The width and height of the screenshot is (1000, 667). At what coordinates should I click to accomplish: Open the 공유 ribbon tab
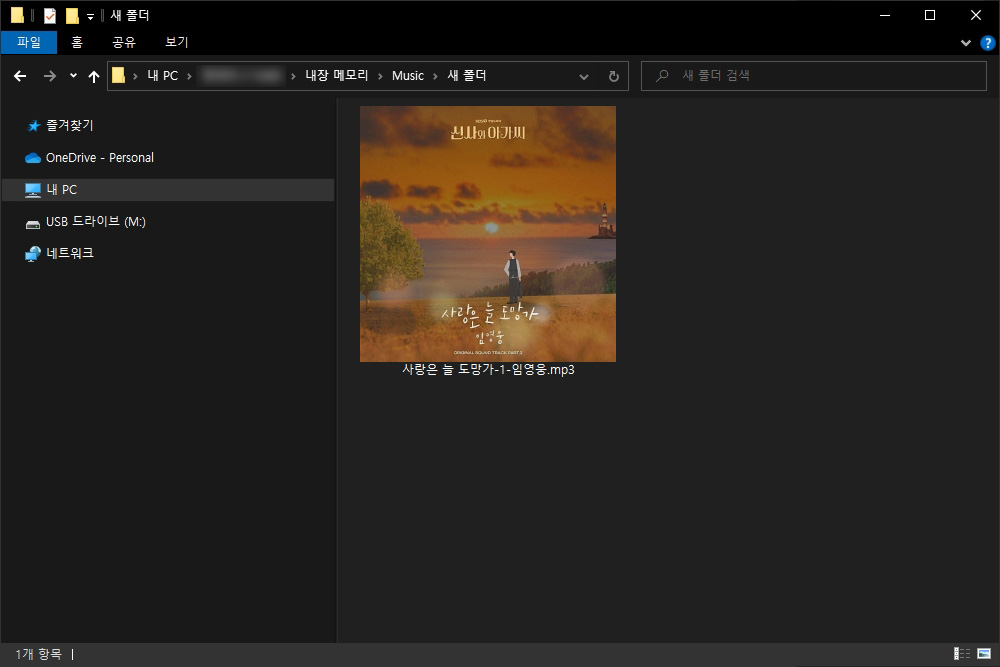(124, 42)
